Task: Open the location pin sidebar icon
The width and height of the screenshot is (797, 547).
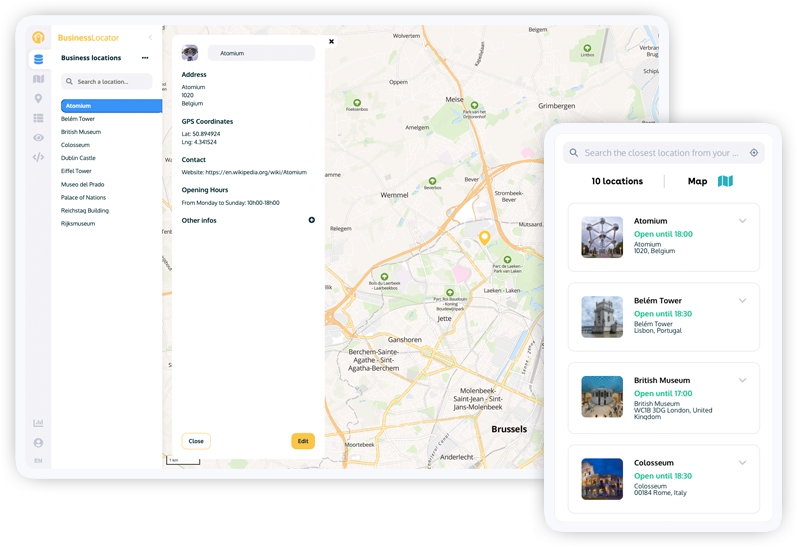Action: click(38, 99)
